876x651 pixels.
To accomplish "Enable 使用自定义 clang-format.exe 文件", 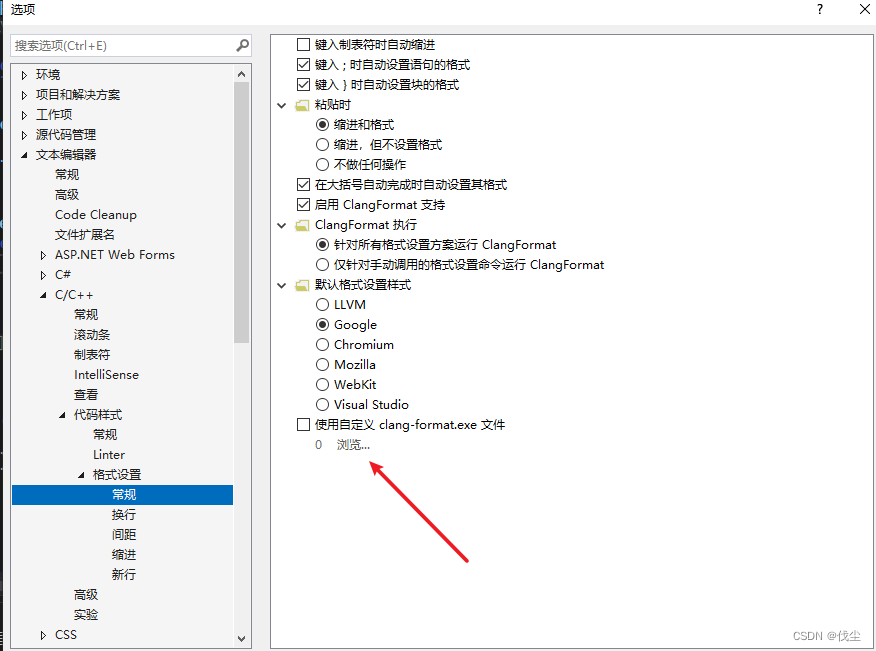I will [x=304, y=424].
